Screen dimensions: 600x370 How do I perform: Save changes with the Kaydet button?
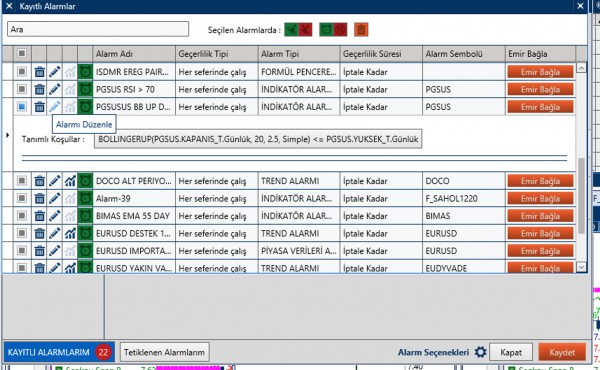pyautogui.click(x=562, y=352)
